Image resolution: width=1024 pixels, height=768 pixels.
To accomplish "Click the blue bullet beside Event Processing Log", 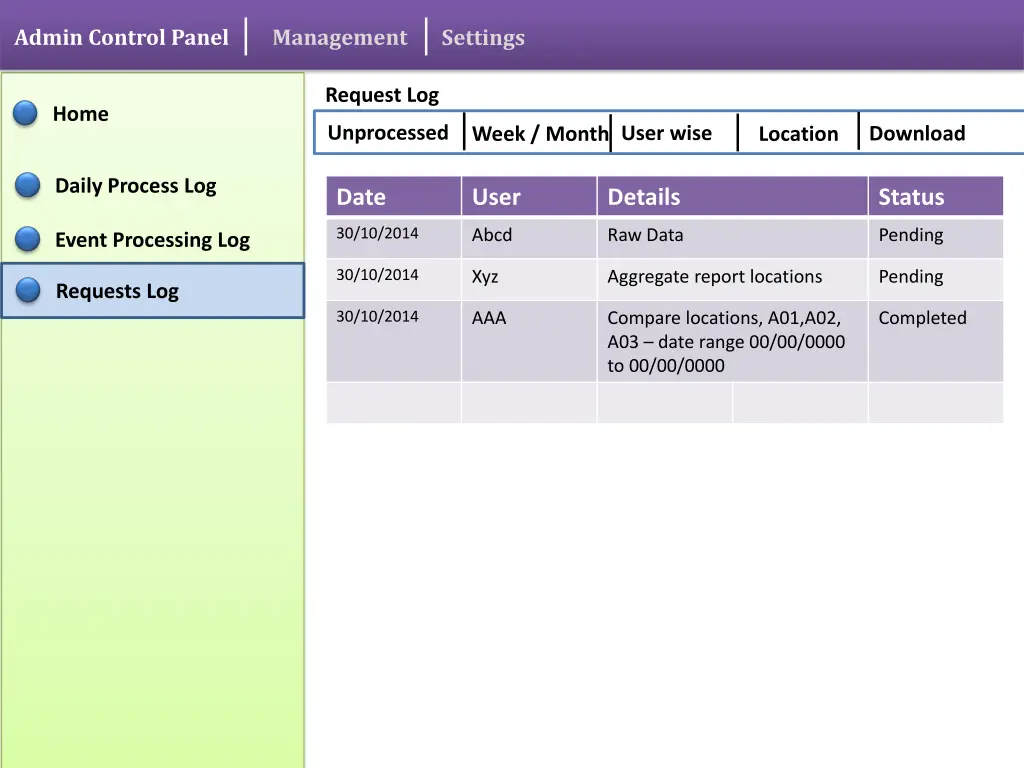I will [27, 240].
